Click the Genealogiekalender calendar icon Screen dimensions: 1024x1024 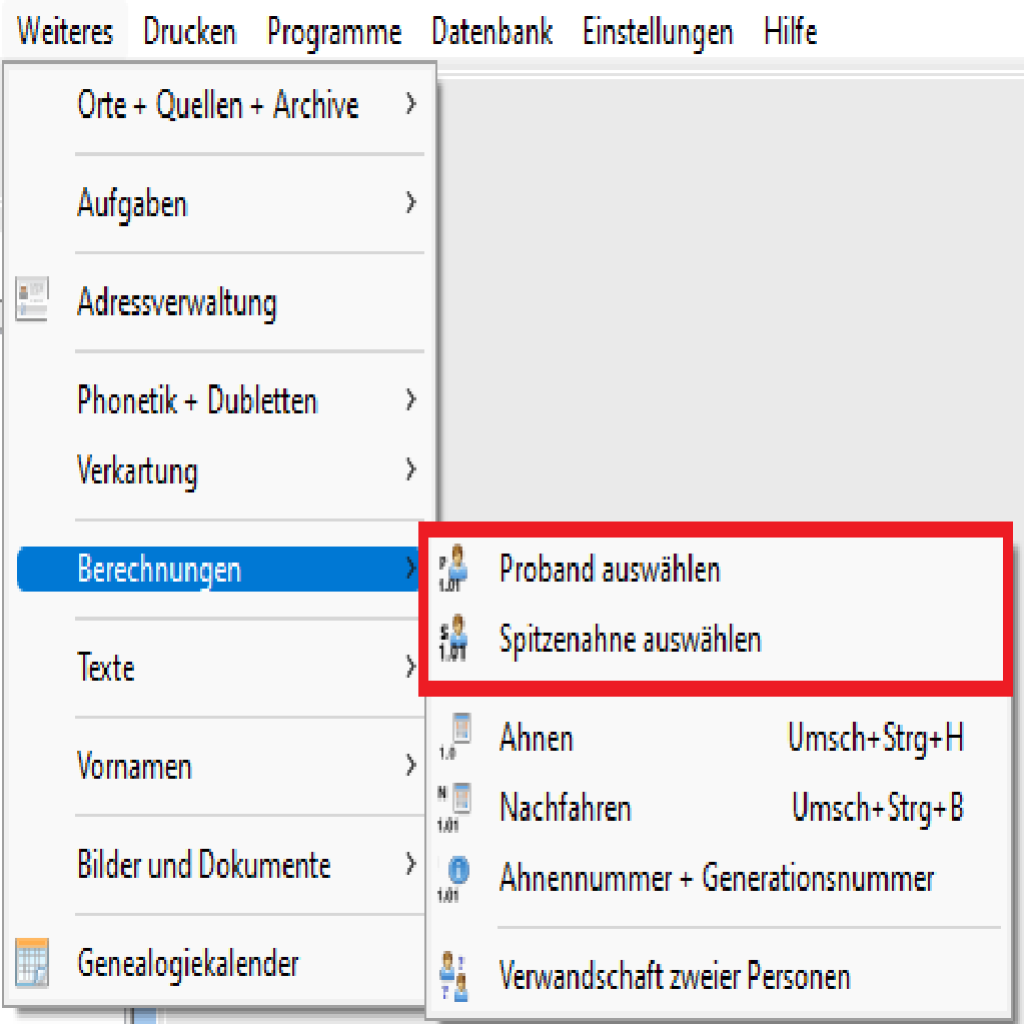[x=33, y=964]
